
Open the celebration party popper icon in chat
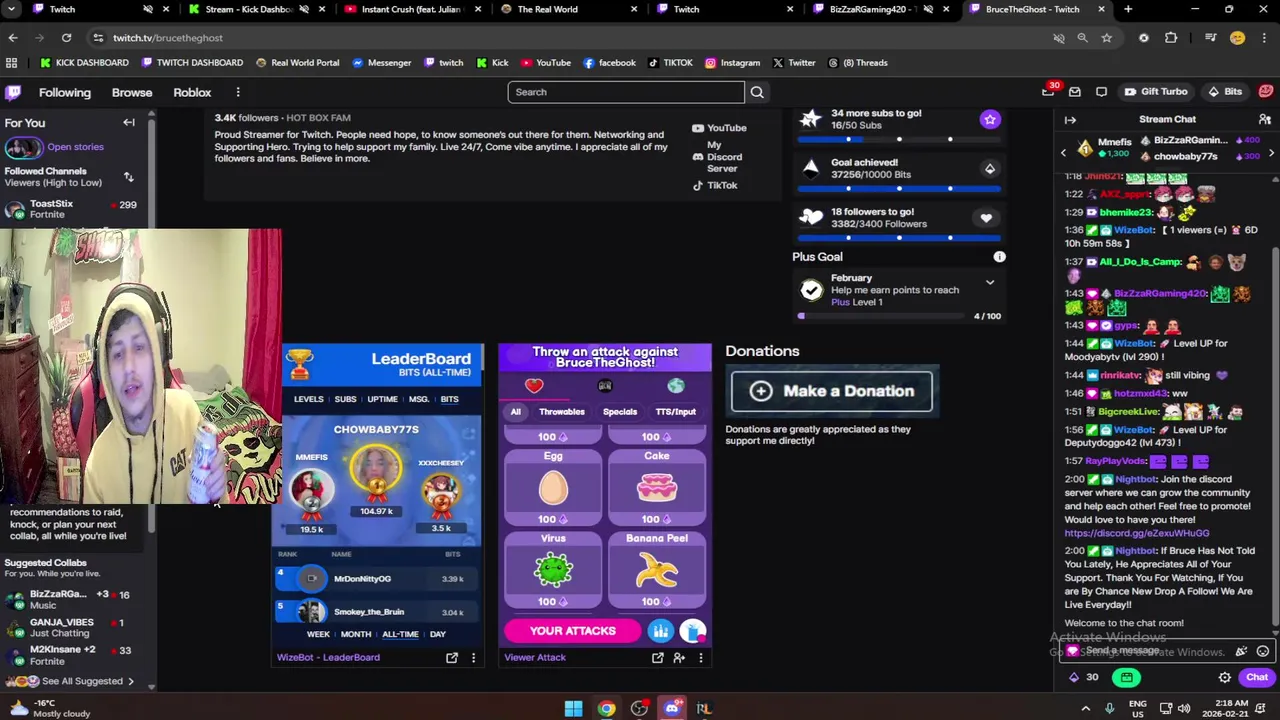point(1242,651)
